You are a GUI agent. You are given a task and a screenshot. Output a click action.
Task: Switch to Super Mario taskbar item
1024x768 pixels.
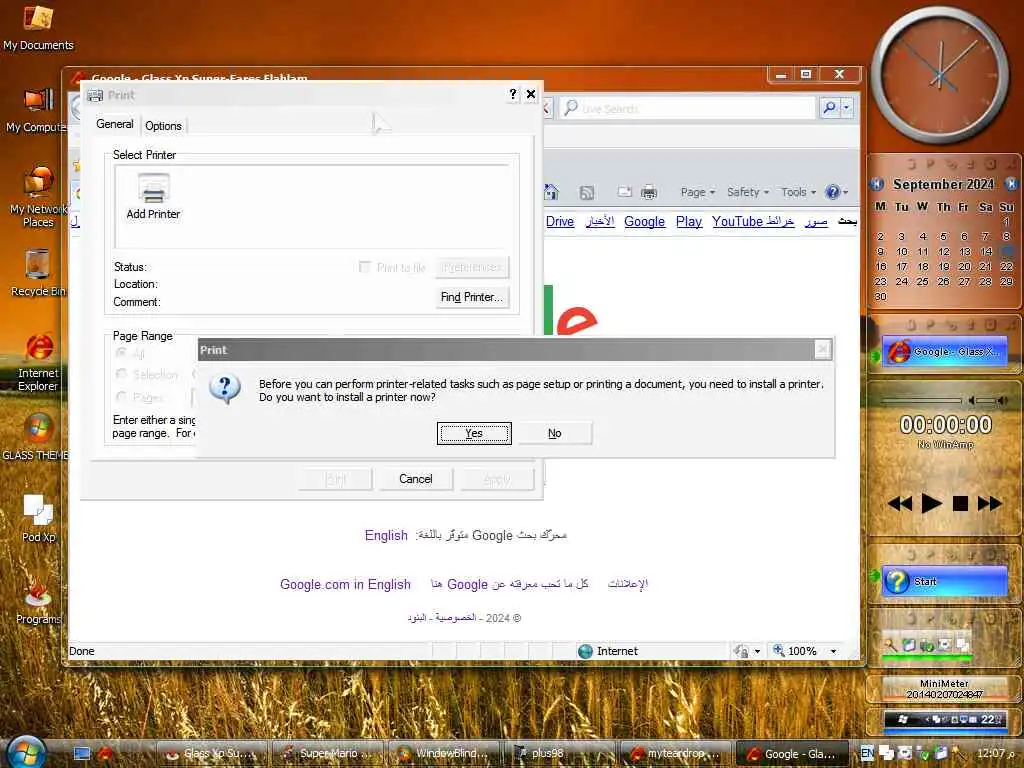(x=328, y=753)
